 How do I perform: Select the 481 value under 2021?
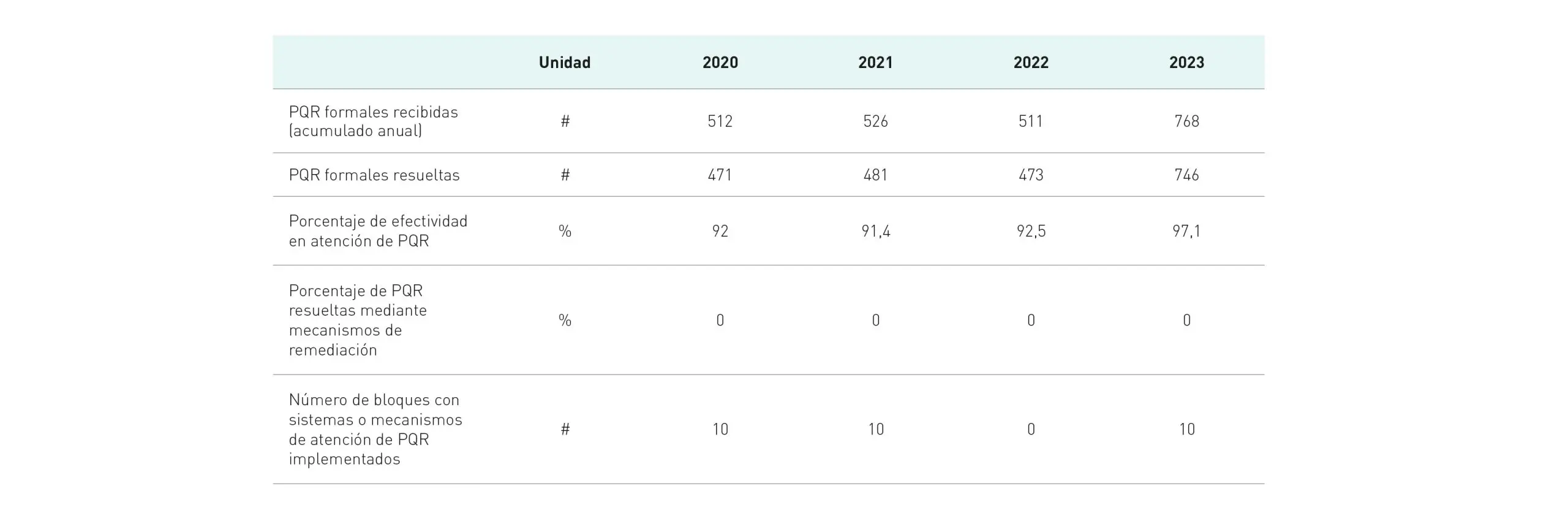pyautogui.click(x=875, y=175)
